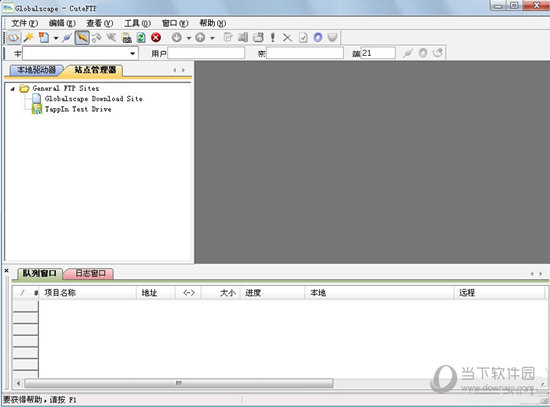
Task: Click the Edit file pencil-page icon
Action: point(228,37)
